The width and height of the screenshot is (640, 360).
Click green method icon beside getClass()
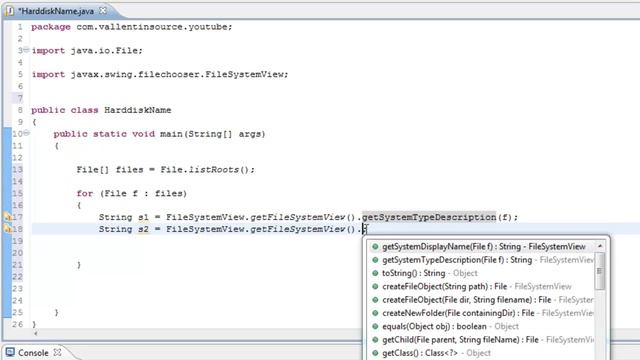[375, 353]
